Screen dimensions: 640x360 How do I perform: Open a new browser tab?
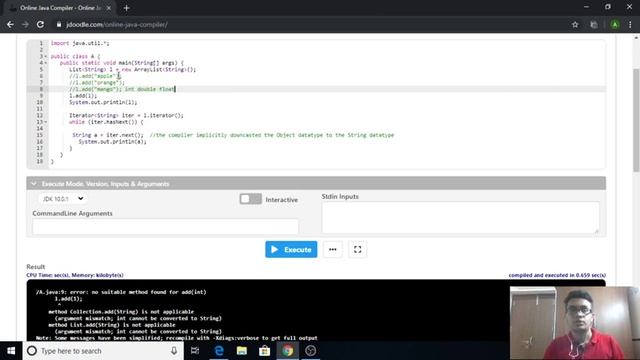coord(126,8)
